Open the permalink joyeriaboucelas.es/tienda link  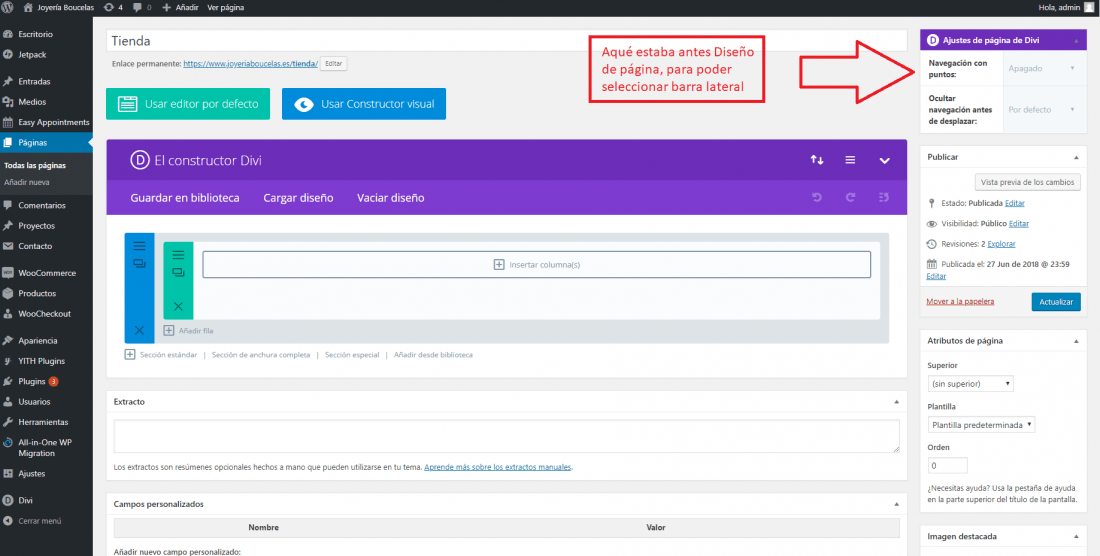(250, 64)
